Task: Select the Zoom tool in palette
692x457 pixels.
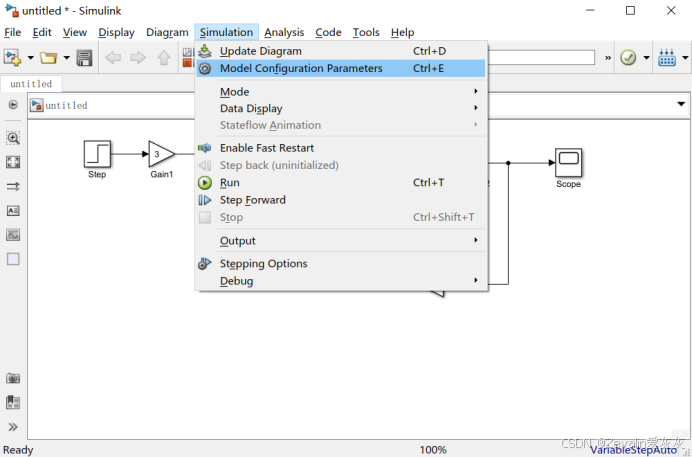Action: [x=13, y=138]
